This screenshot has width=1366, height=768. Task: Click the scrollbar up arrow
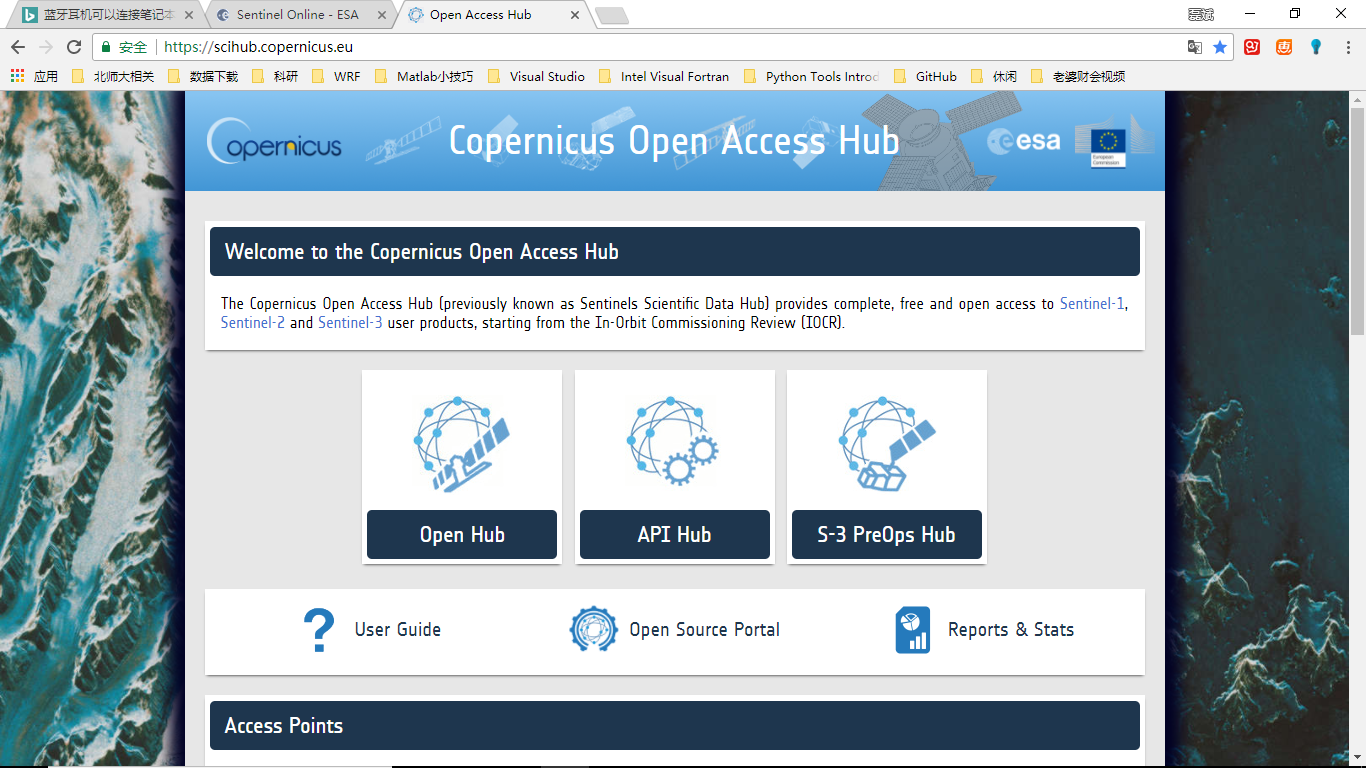(x=1357, y=99)
